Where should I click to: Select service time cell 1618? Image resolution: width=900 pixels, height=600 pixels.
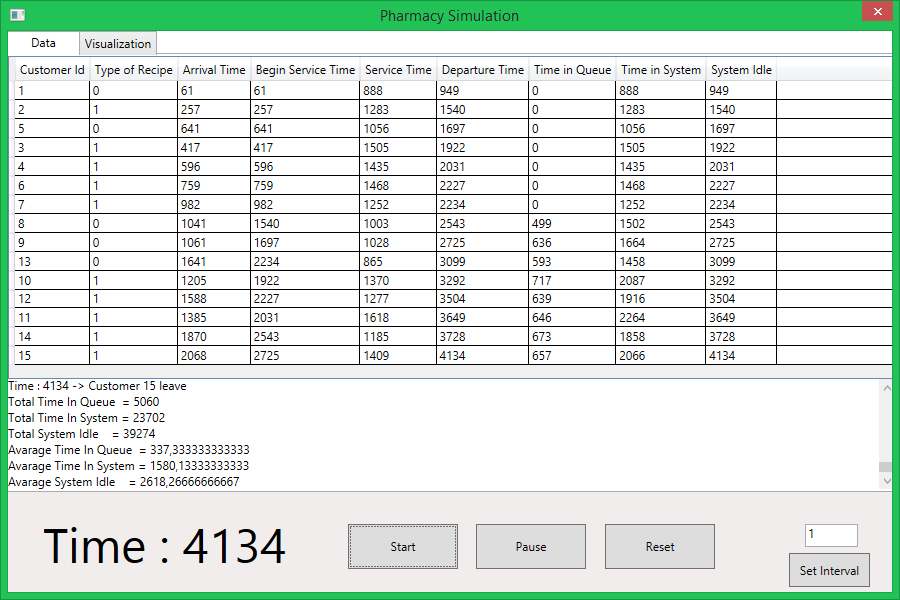click(398, 318)
